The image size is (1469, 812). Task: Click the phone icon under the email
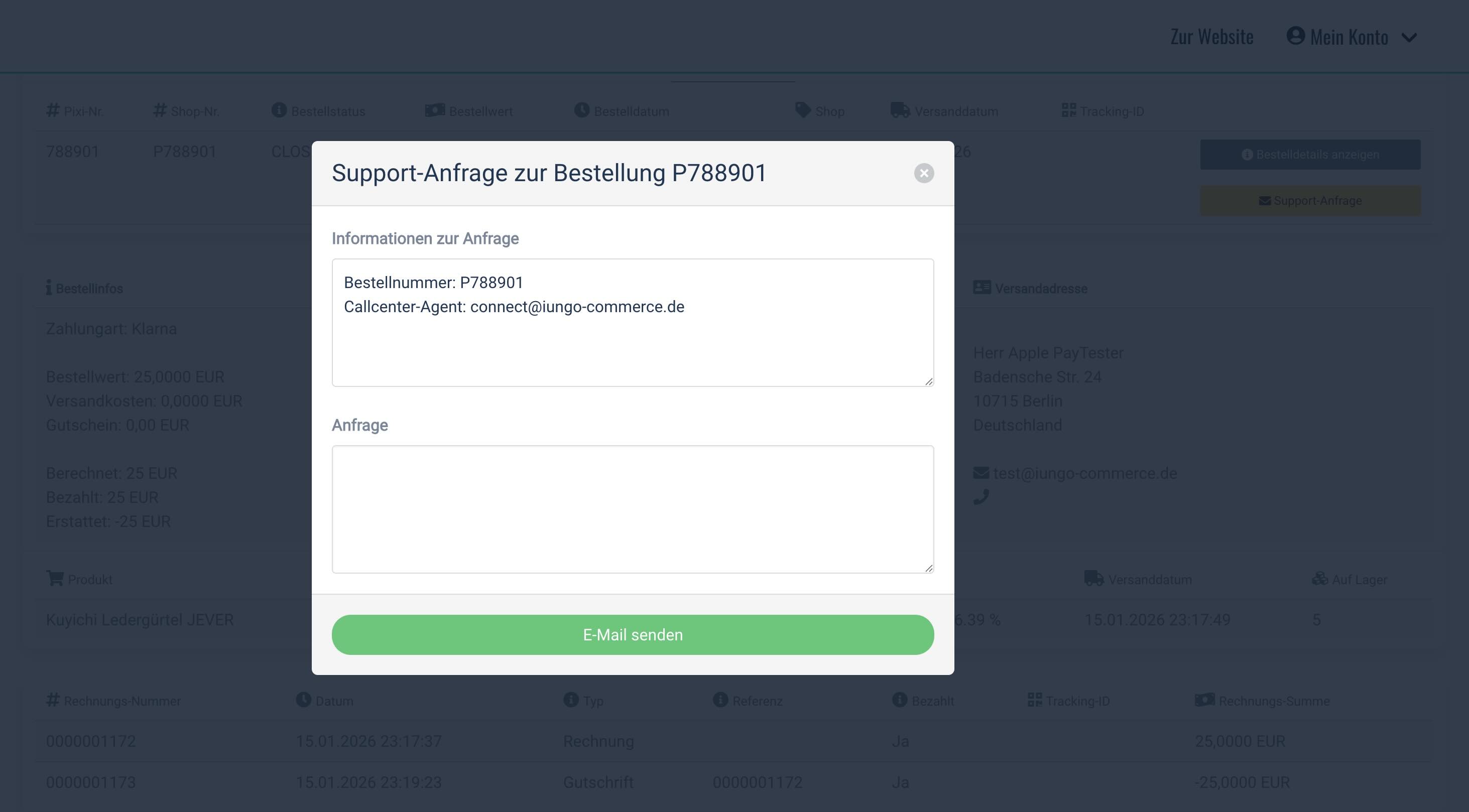point(981,497)
